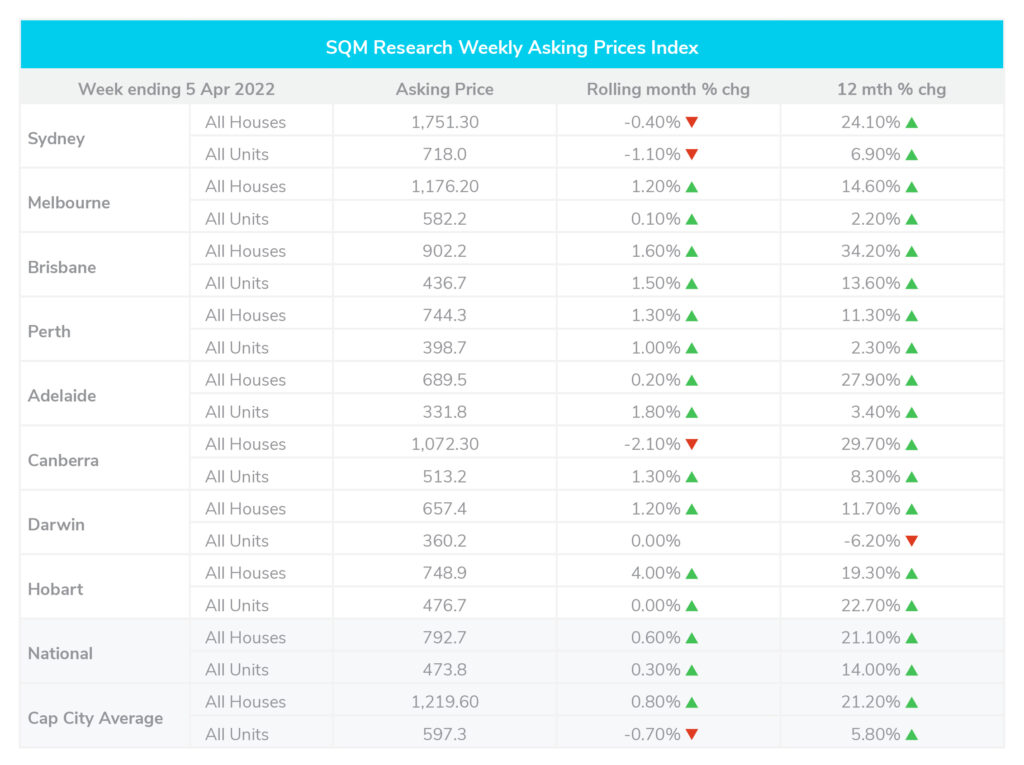Click the red down arrow beside -1.10%
The width and height of the screenshot is (1024, 765).
pyautogui.click(x=692, y=154)
